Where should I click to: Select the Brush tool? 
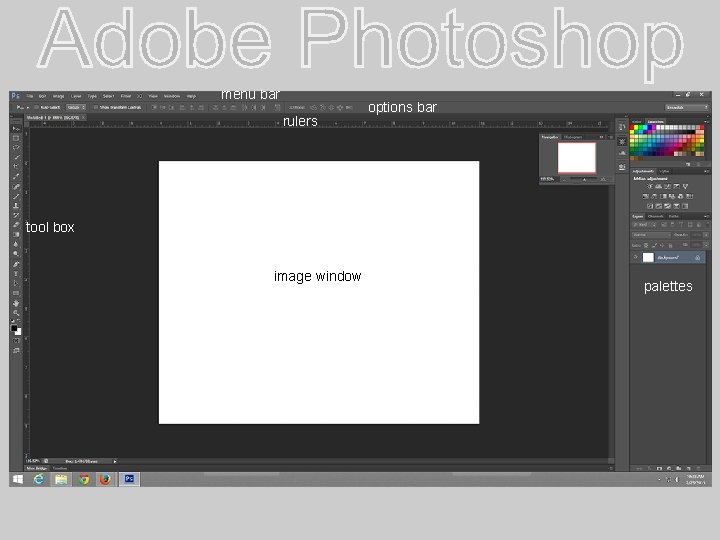(x=16, y=197)
